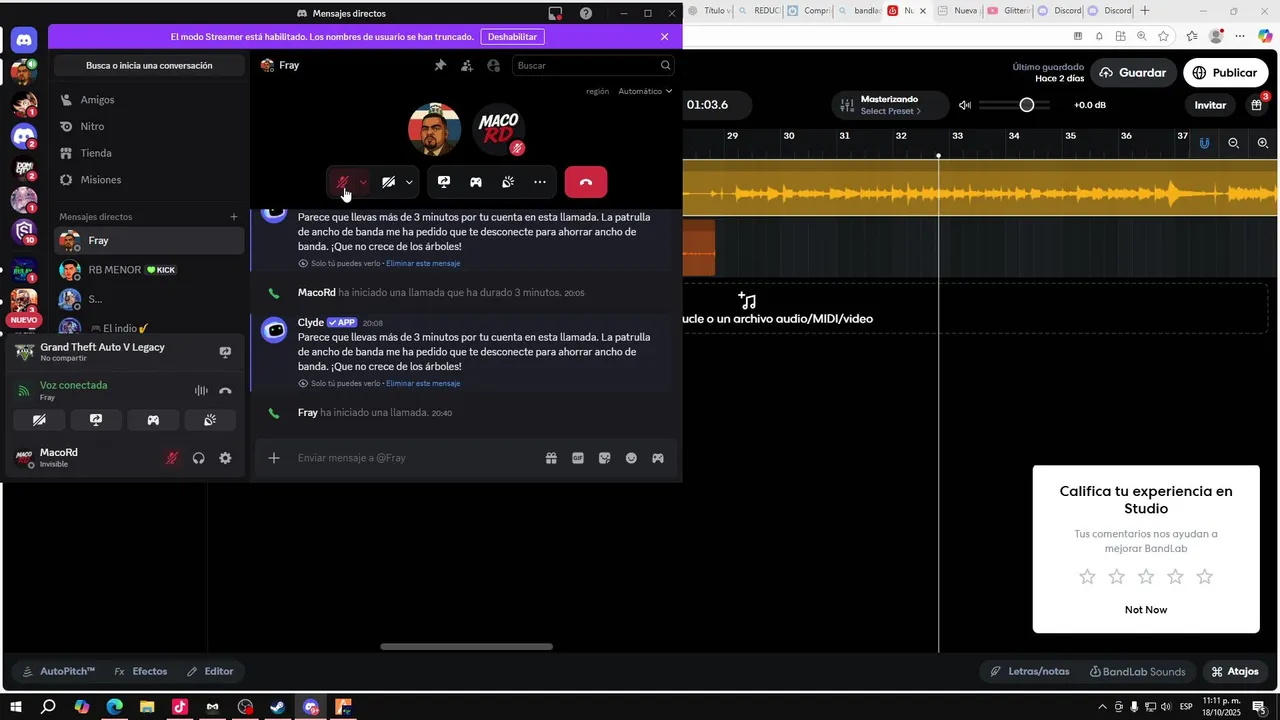Open BandLab Sounds tab
The width and height of the screenshot is (1280, 720).
(1137, 671)
